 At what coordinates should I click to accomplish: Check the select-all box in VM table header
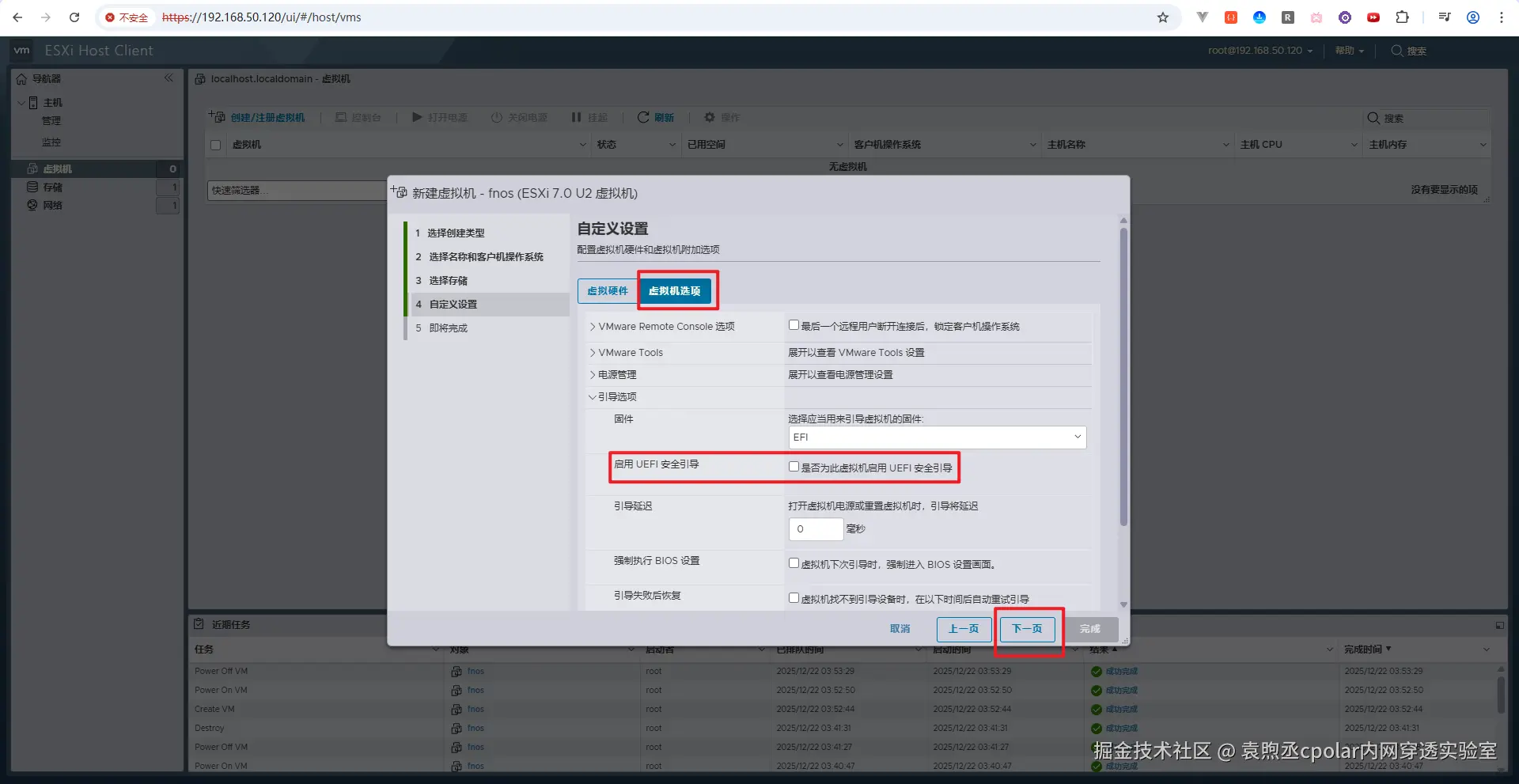(x=215, y=145)
